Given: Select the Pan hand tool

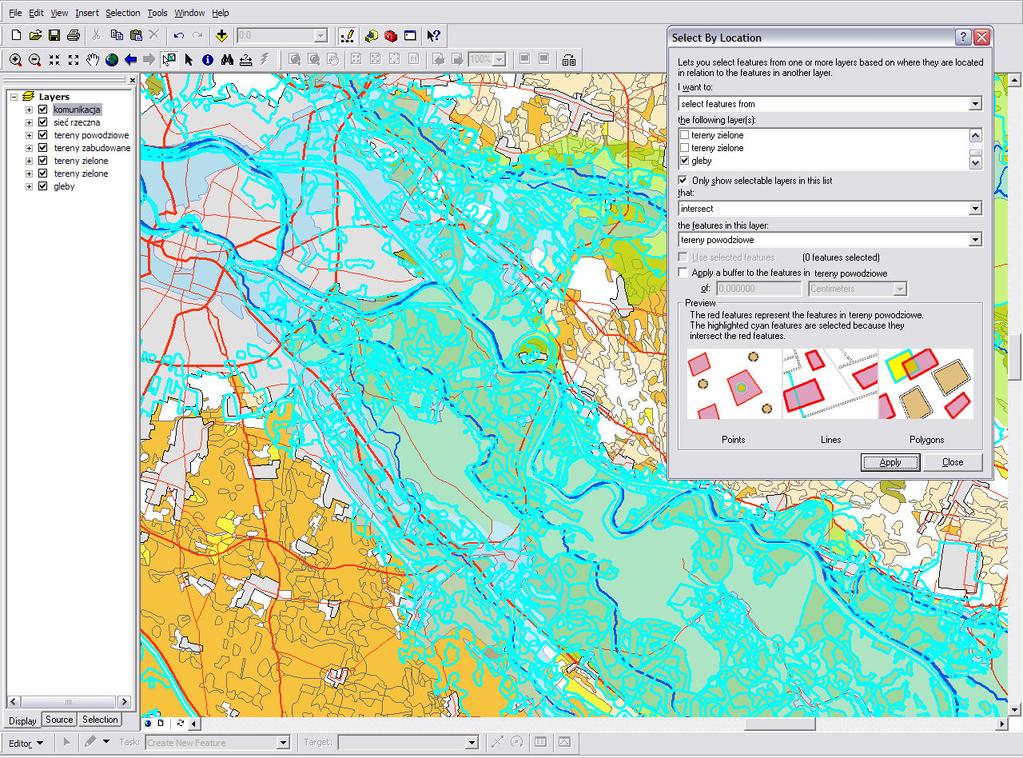Looking at the screenshot, I should click(93, 60).
